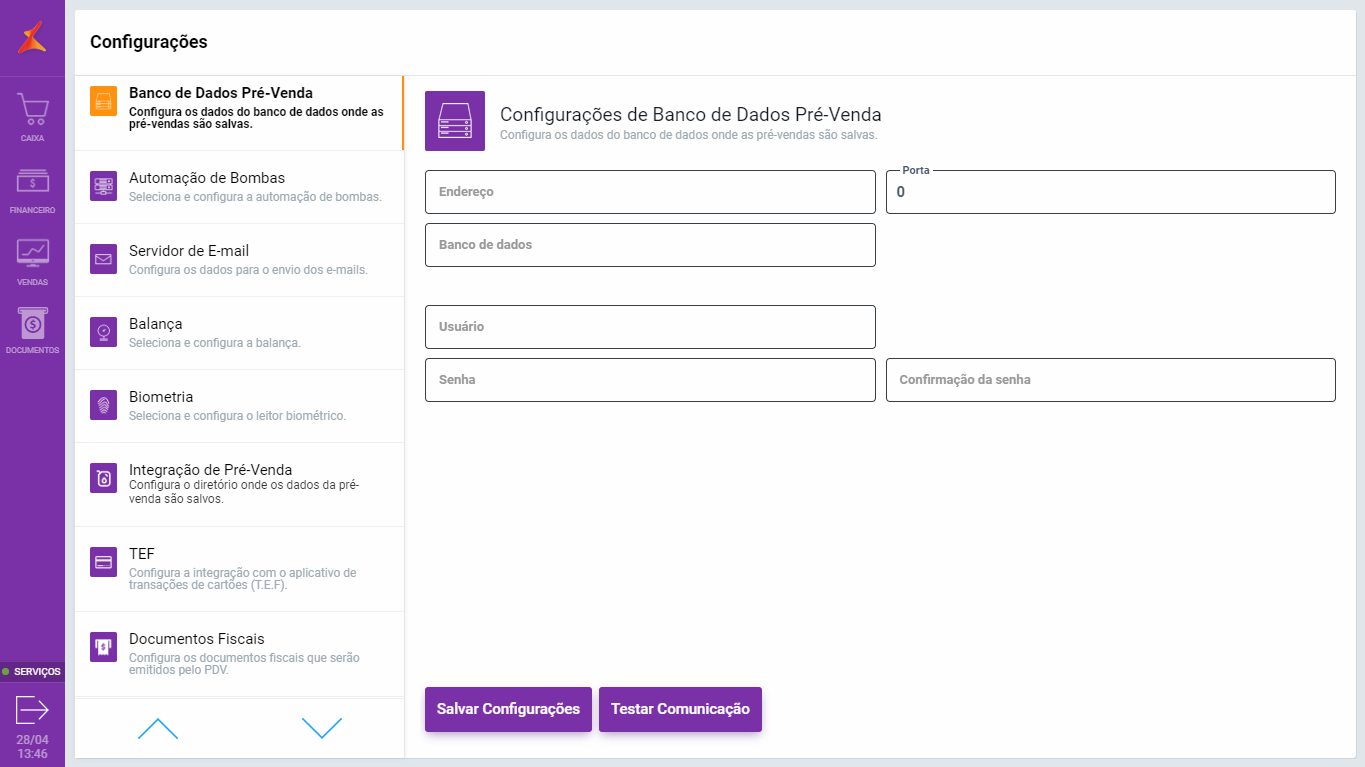Select Documentos Fiscais settings item
Image resolution: width=1365 pixels, height=767 pixels.
click(240, 653)
